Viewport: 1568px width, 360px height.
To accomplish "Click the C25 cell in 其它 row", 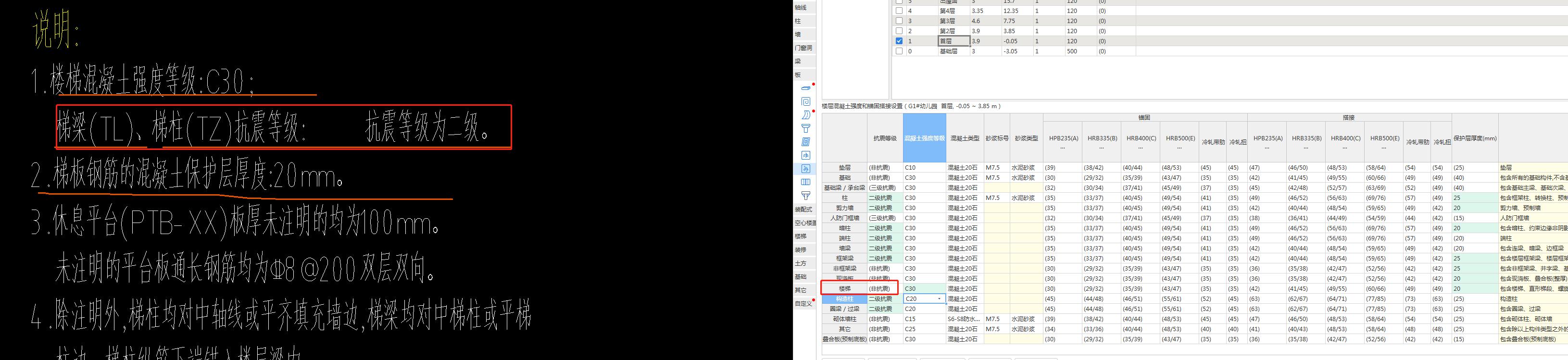I will coord(925,329).
